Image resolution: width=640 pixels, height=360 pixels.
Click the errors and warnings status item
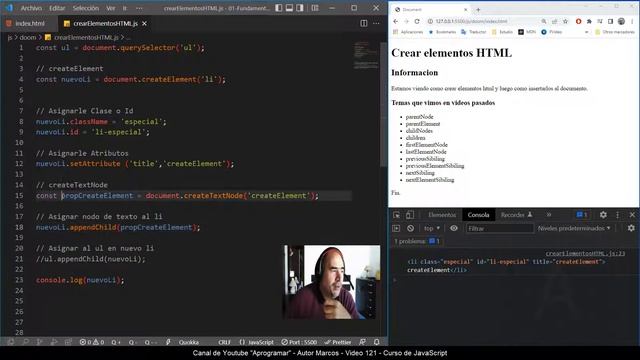tap(92, 342)
